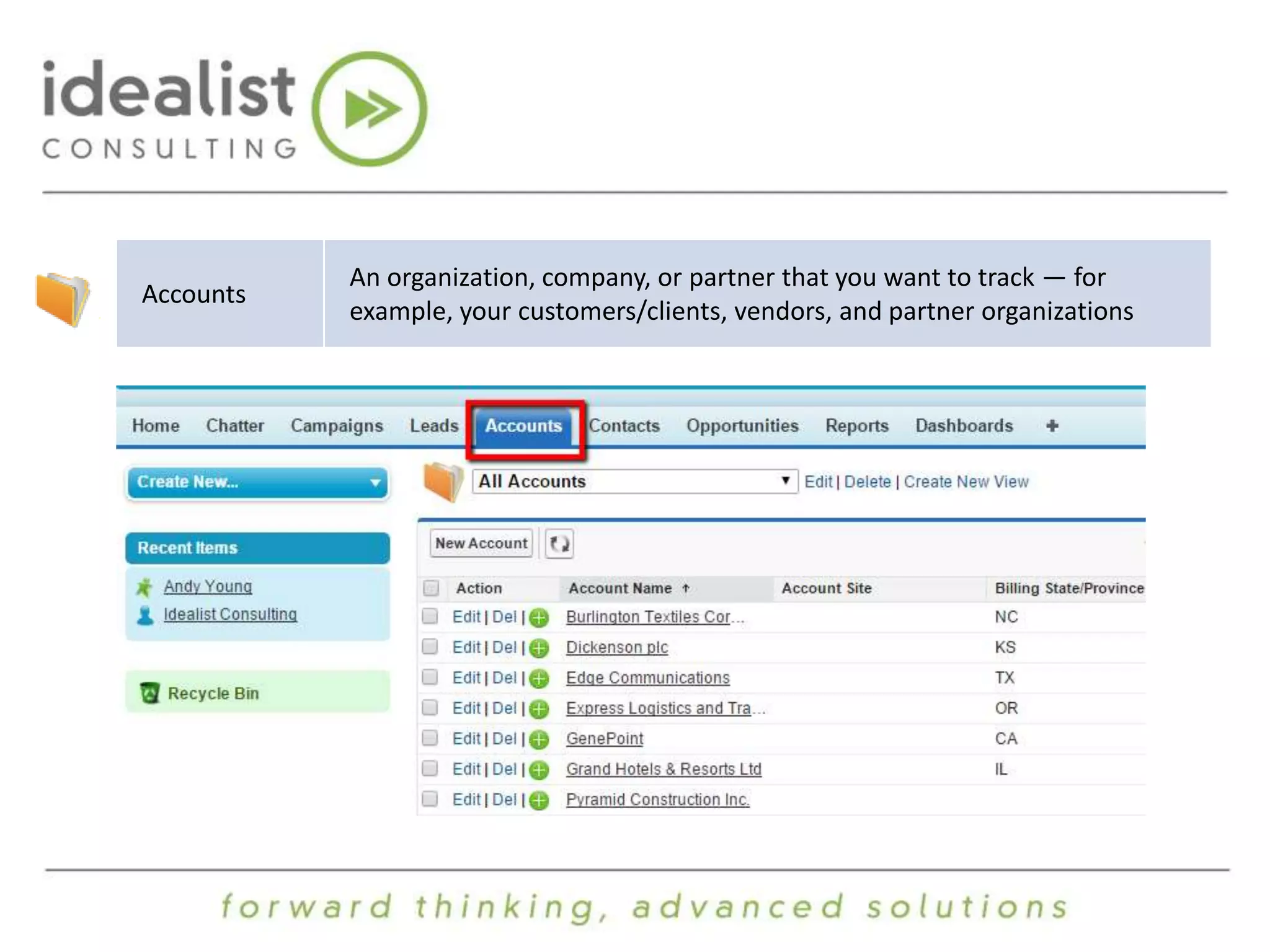The width and height of the screenshot is (1270, 952).
Task: Go to the Campaigns tab
Action: point(337,426)
